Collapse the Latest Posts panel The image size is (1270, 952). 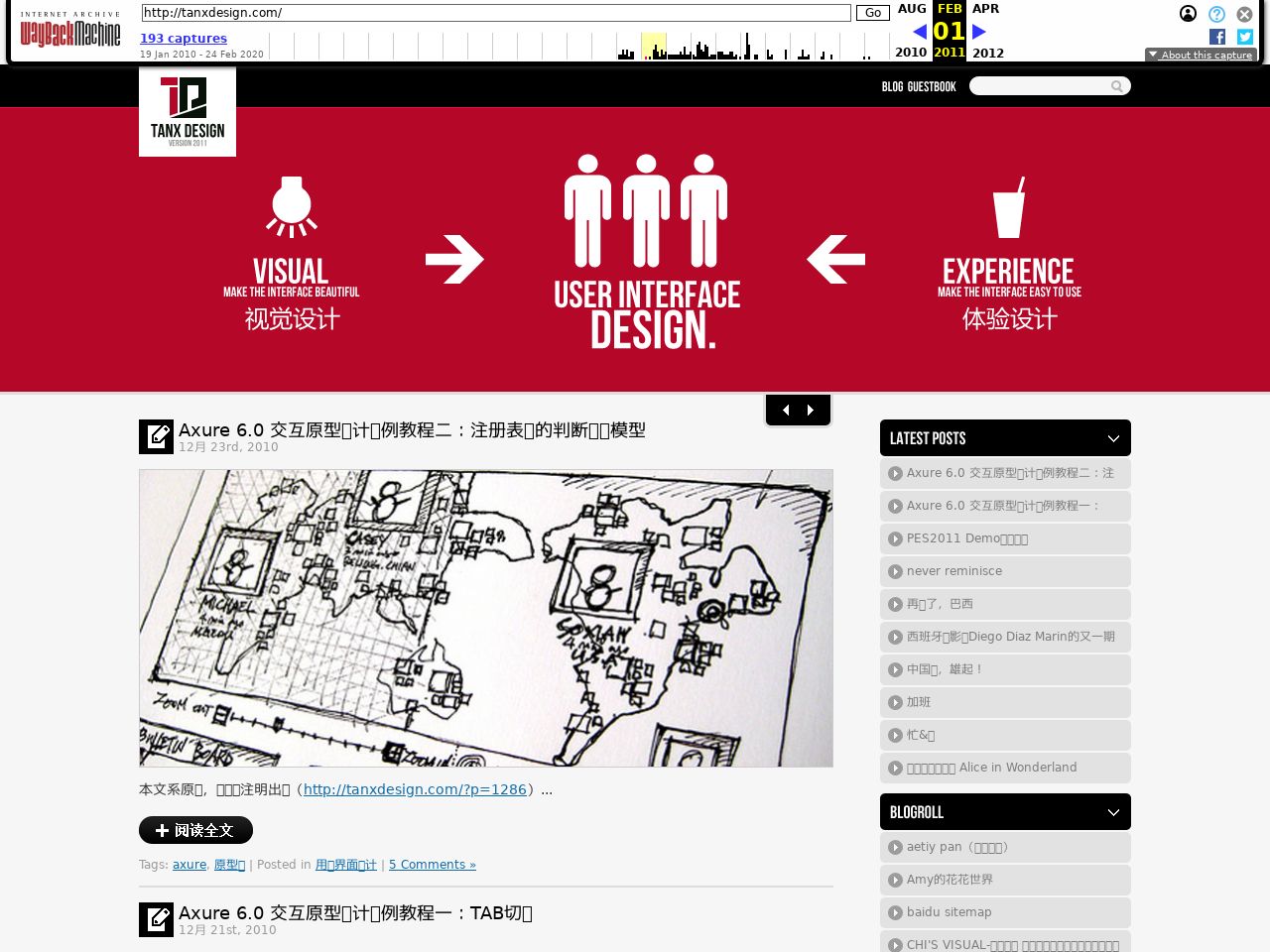pos(1113,438)
